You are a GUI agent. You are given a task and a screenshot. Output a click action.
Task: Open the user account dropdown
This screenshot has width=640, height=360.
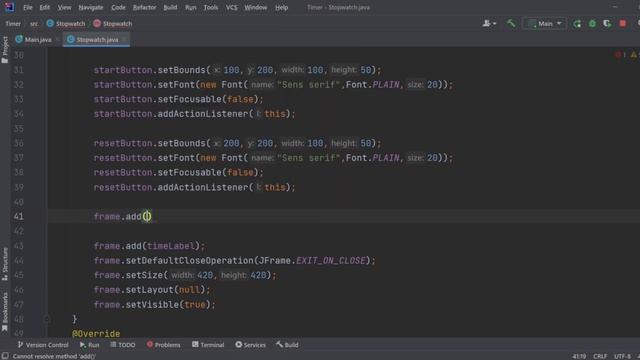(489, 24)
